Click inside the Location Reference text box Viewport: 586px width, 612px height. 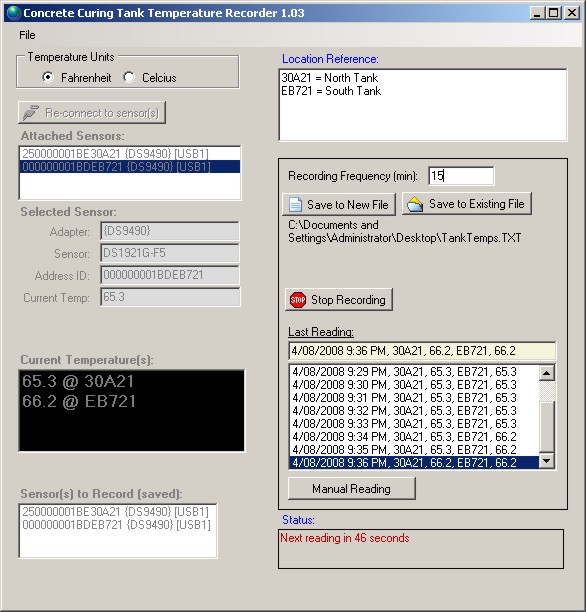(423, 105)
